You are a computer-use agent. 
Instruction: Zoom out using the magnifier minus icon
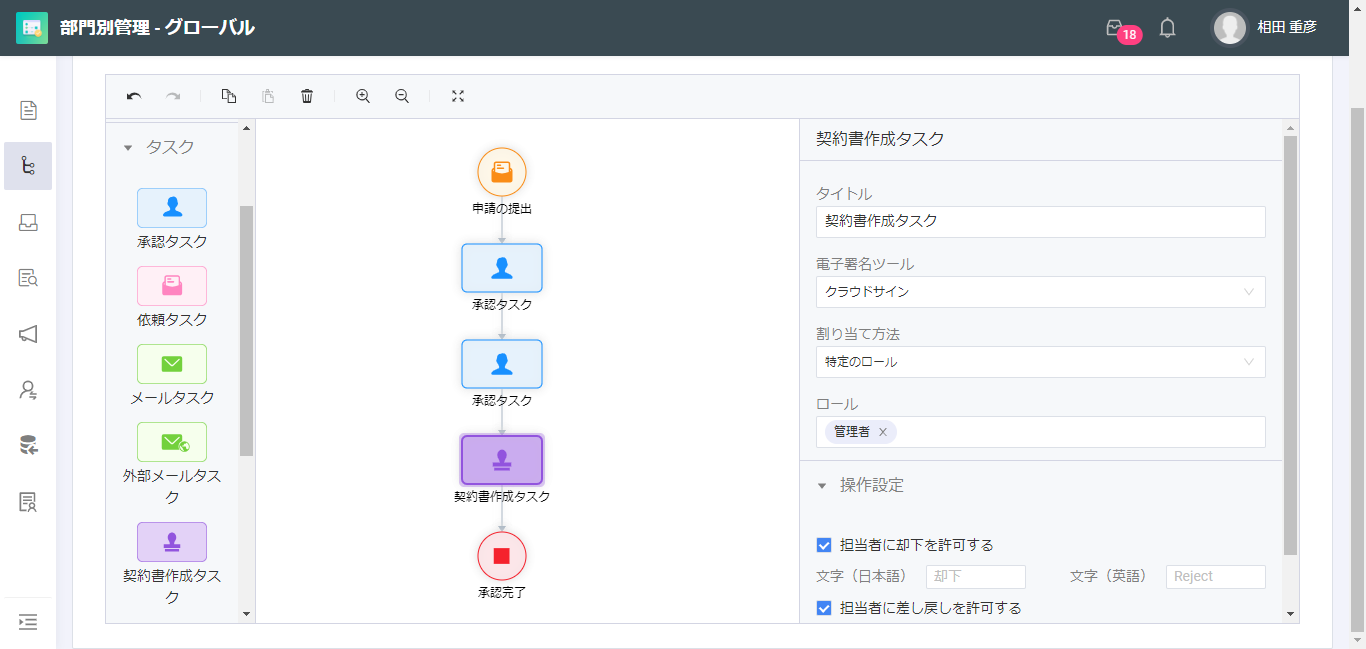(402, 96)
